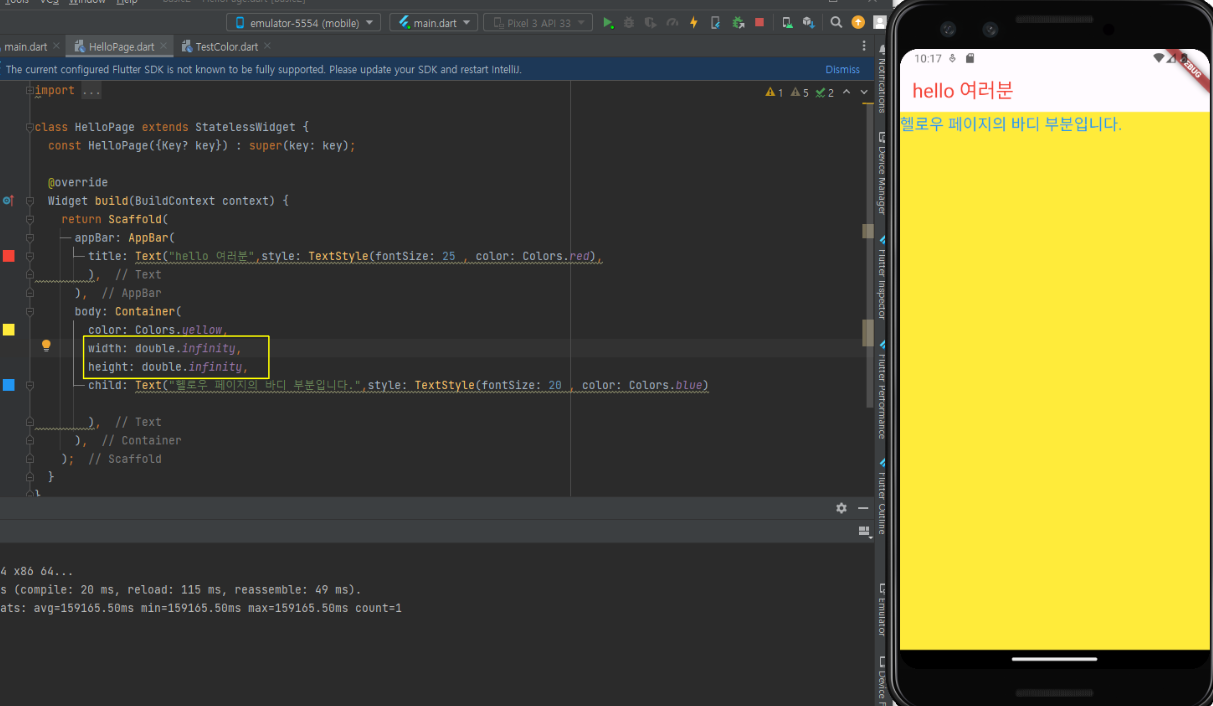The width and height of the screenshot is (1213, 706).
Task: Open the Notifications tool window
Action: [x=881, y=80]
